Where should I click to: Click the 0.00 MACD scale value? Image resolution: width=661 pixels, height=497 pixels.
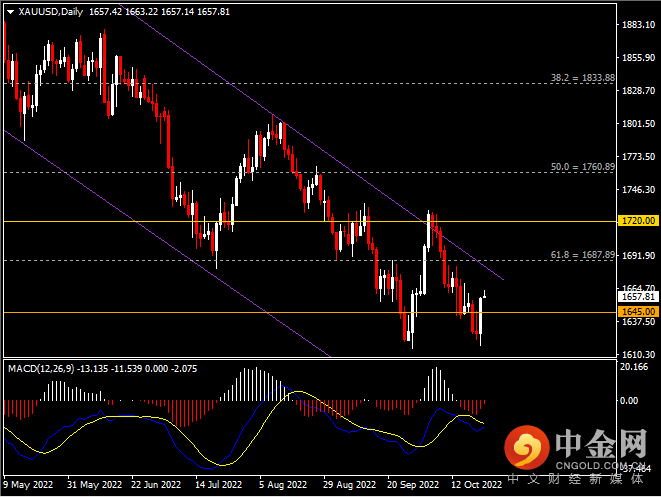coord(629,400)
